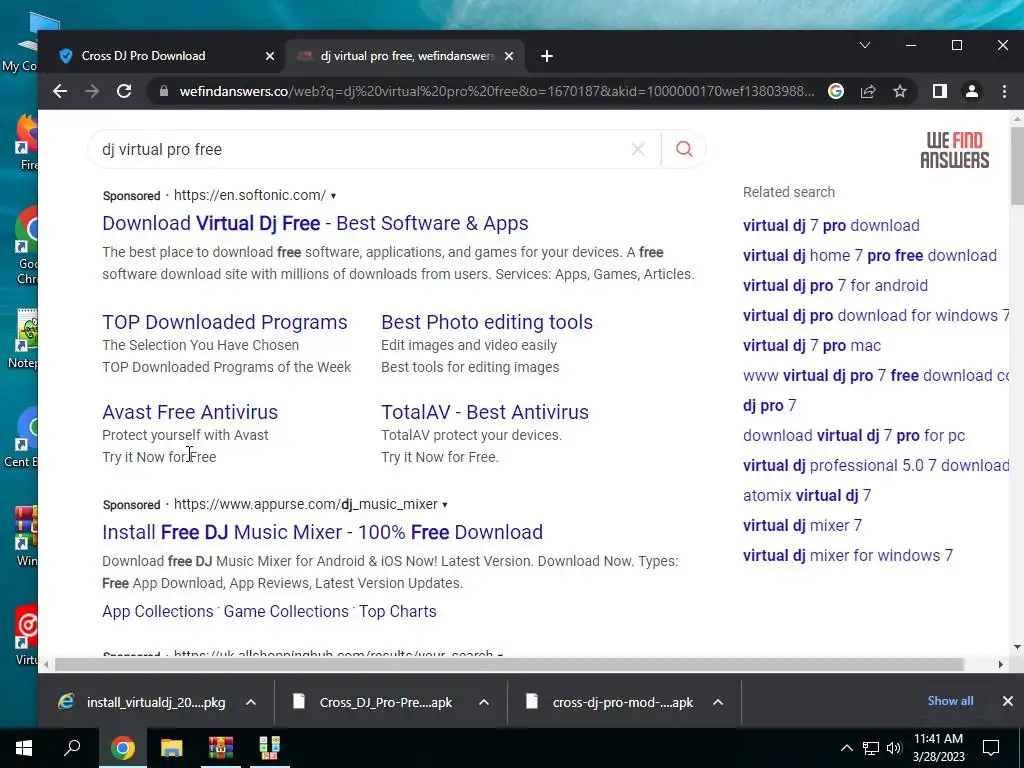Image resolution: width=1024 pixels, height=768 pixels.
Task: Open the clock showing 11:41 AM
Action: [x=938, y=748]
